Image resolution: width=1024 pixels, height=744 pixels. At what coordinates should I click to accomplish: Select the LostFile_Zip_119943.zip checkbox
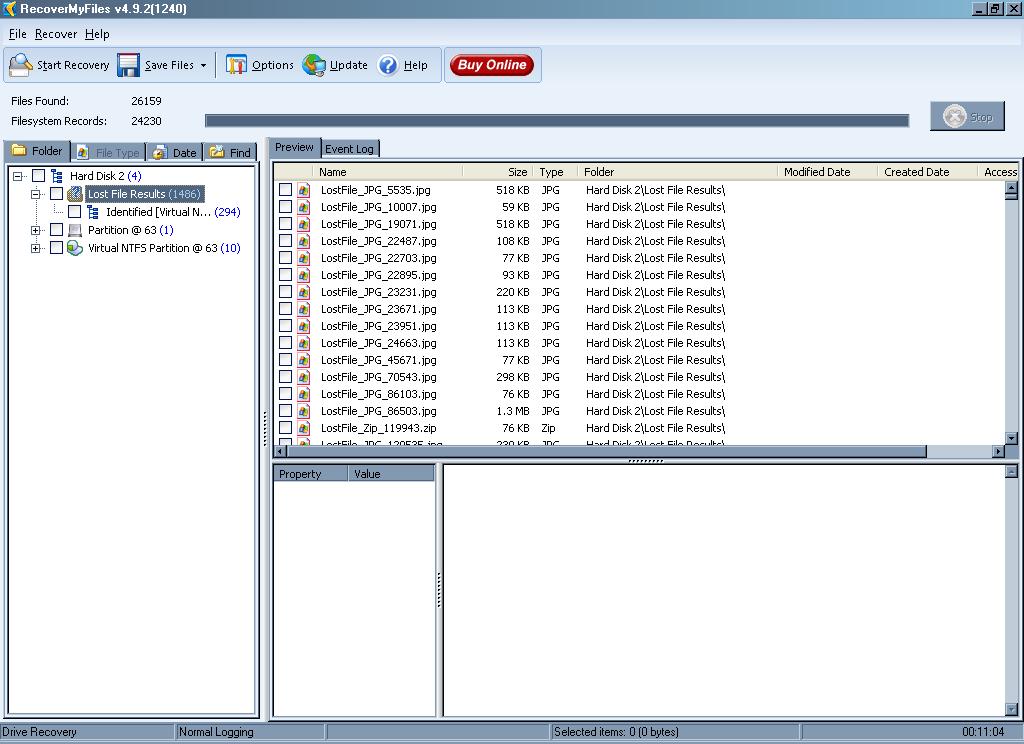click(286, 428)
